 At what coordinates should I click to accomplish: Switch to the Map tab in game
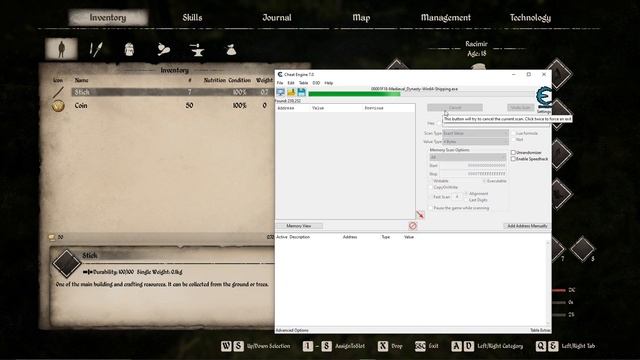click(x=361, y=18)
